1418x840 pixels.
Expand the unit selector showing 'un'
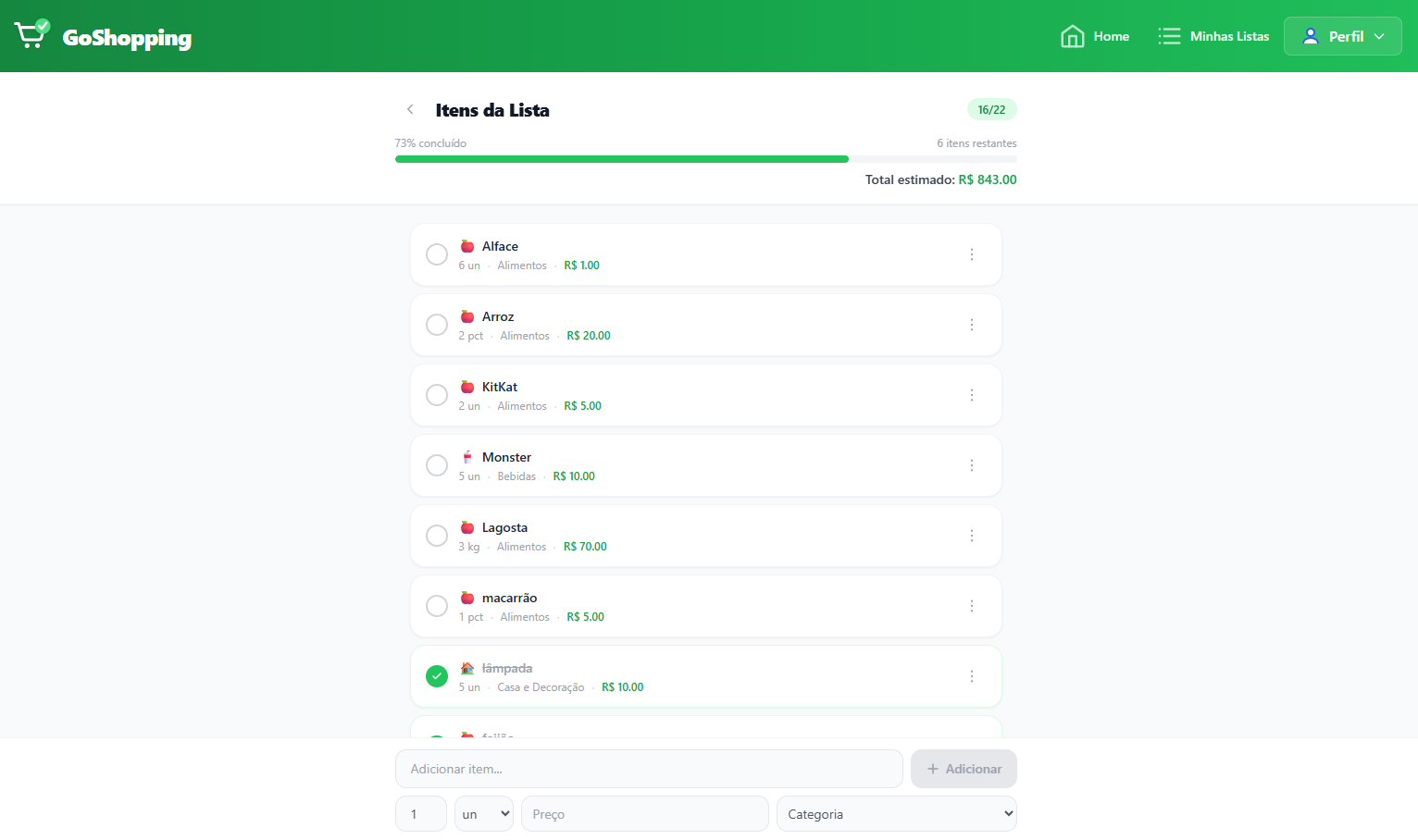pos(483,814)
